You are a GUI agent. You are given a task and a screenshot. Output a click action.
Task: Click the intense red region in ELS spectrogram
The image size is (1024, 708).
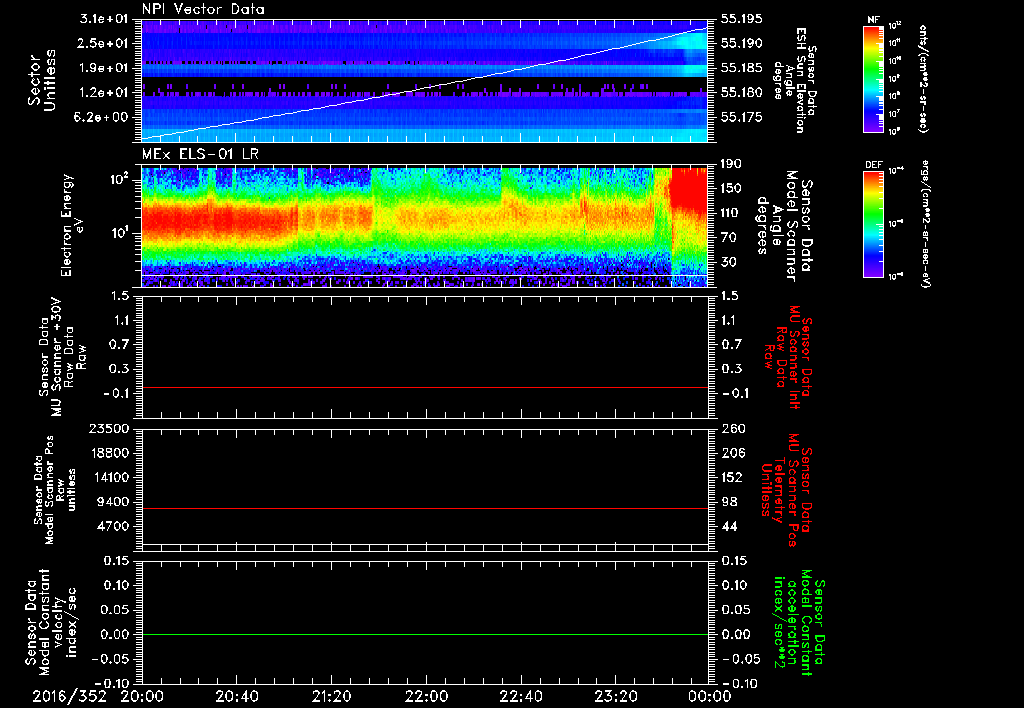click(690, 190)
